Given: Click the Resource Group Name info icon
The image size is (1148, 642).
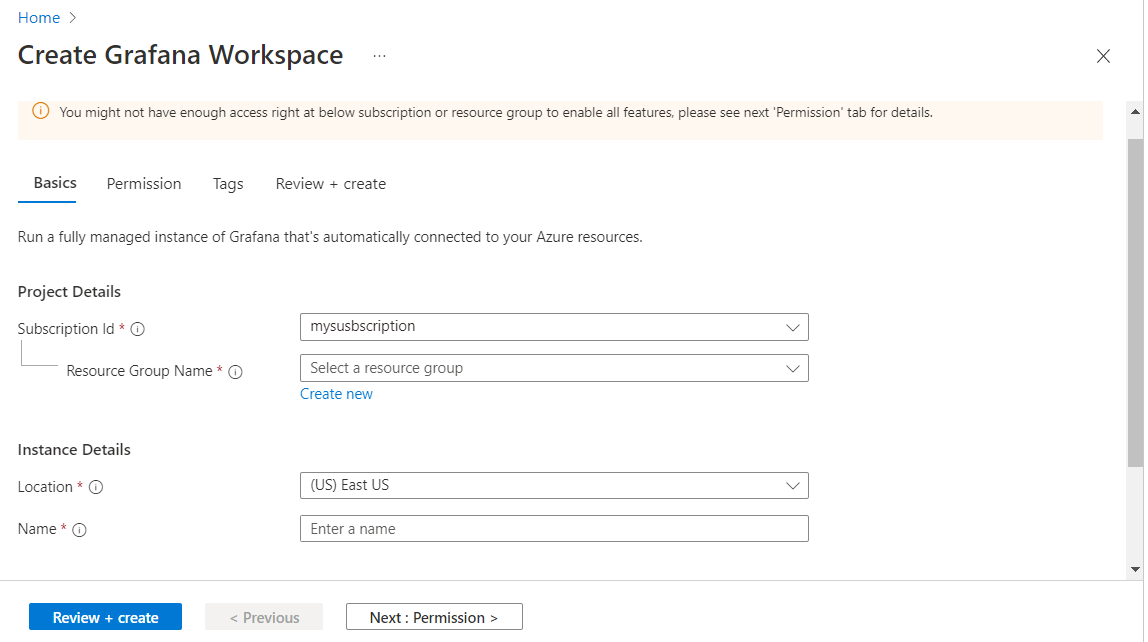Looking at the screenshot, I should coord(235,371).
